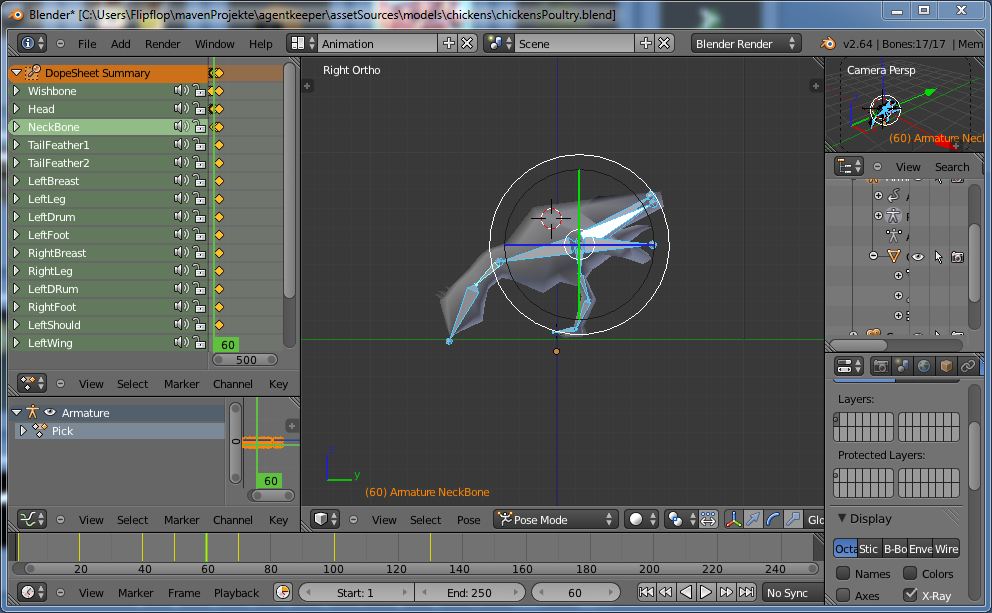Mute the Wishbone channel speaker icon
Screen dimensions: 992x613
click(181, 91)
